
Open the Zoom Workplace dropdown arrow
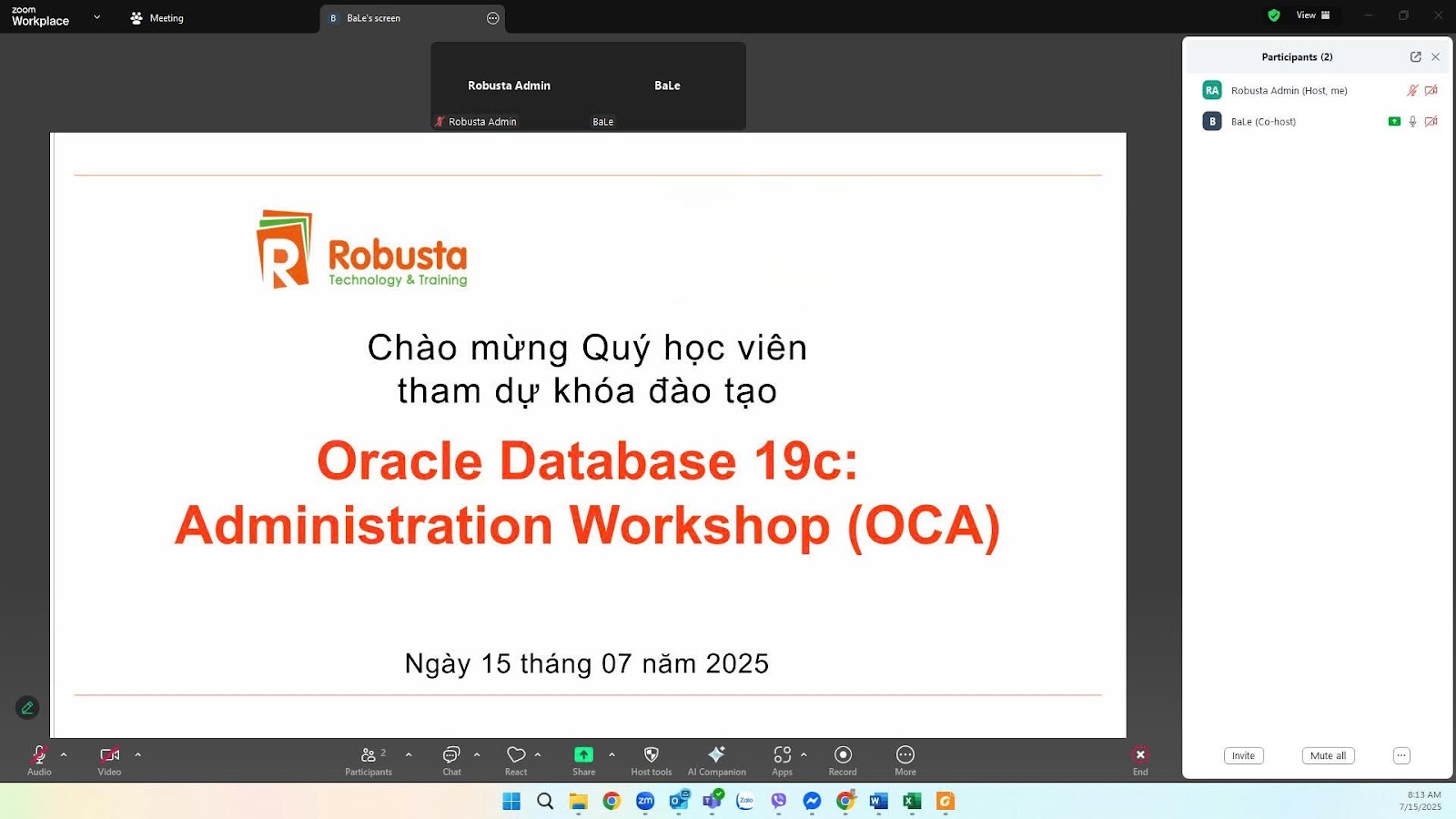coord(97,16)
